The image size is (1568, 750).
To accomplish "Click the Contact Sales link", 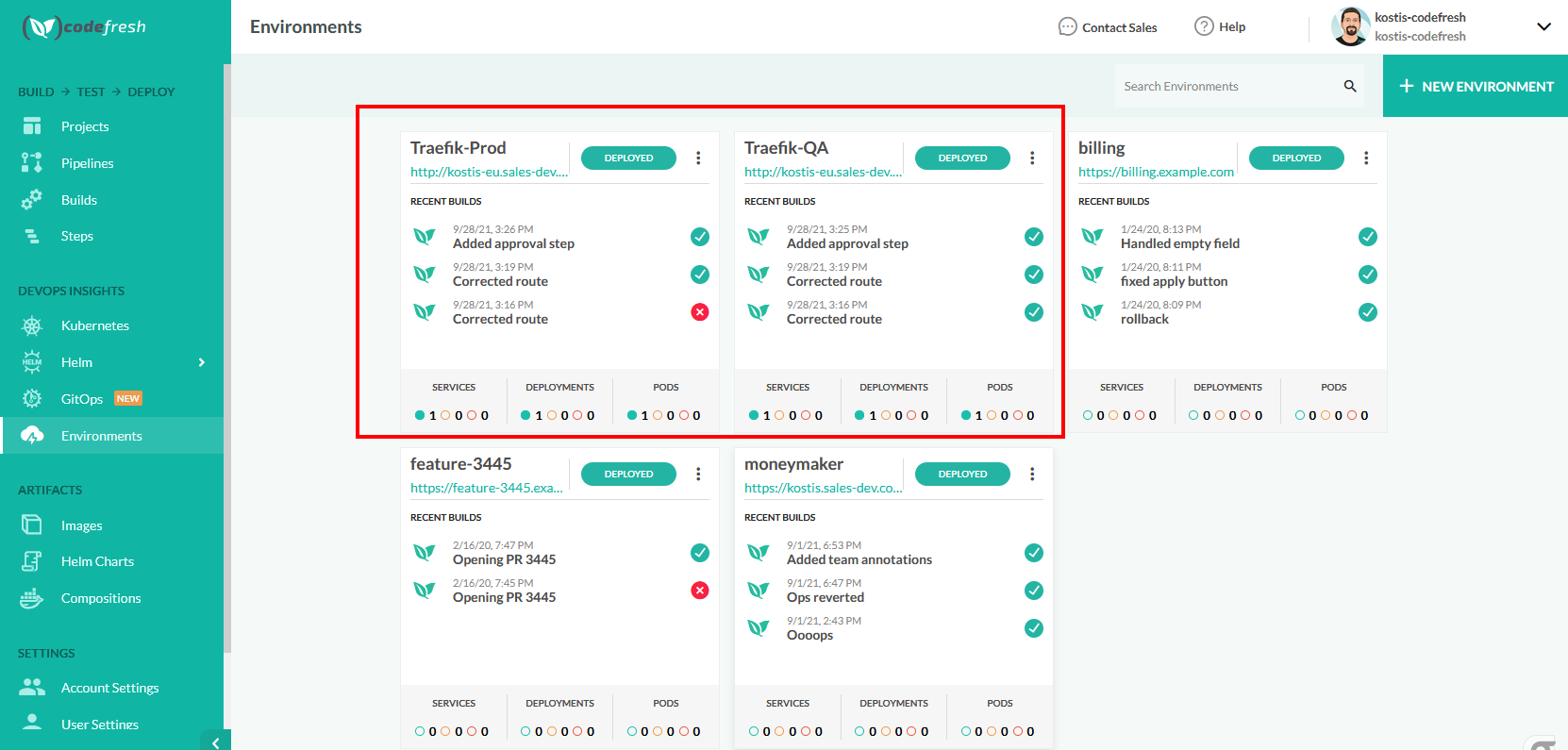I will tap(1120, 27).
